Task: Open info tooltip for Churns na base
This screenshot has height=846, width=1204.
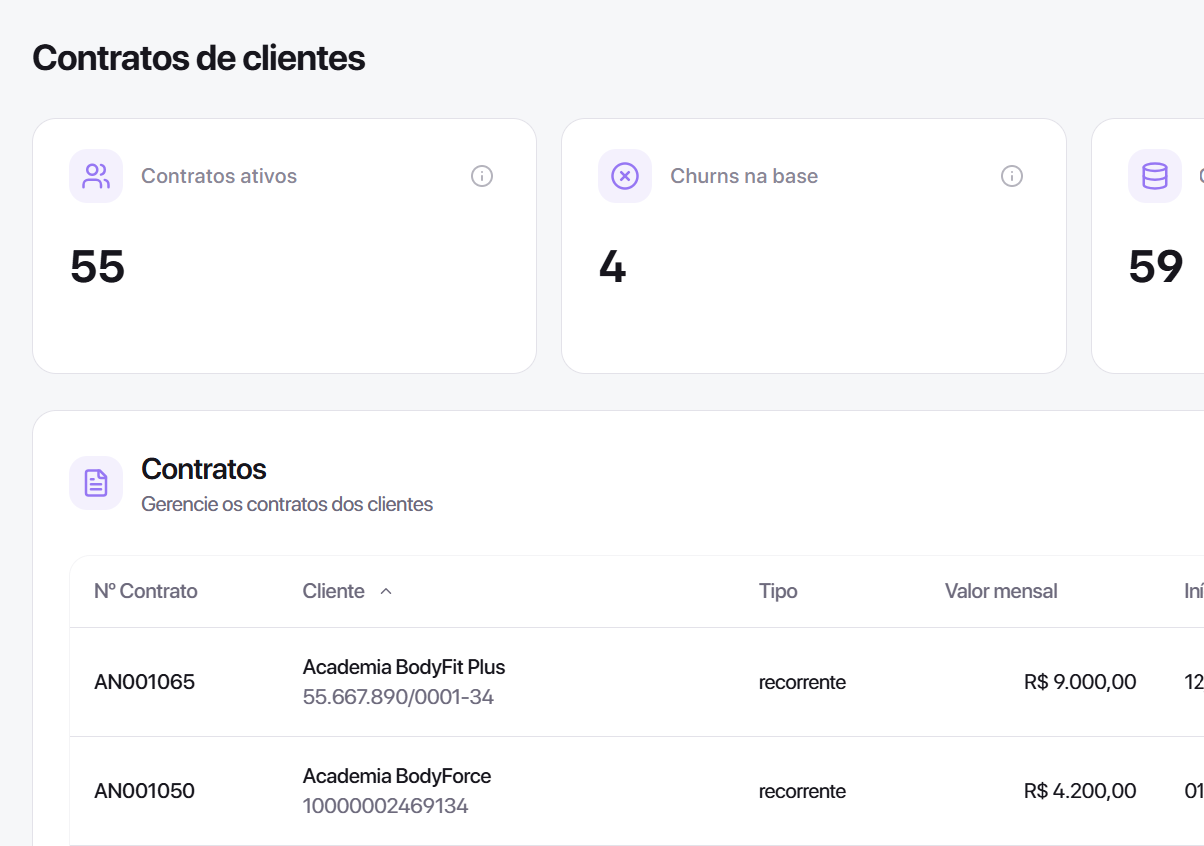Action: tap(1012, 176)
